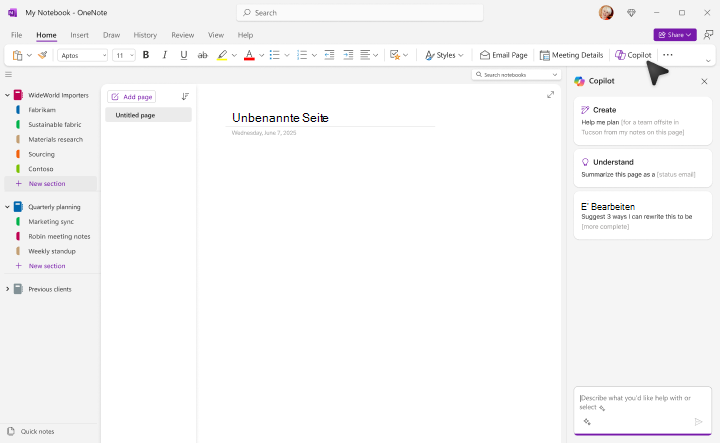The height and width of the screenshot is (443, 720).
Task: Open the File menu
Action: [17, 35]
